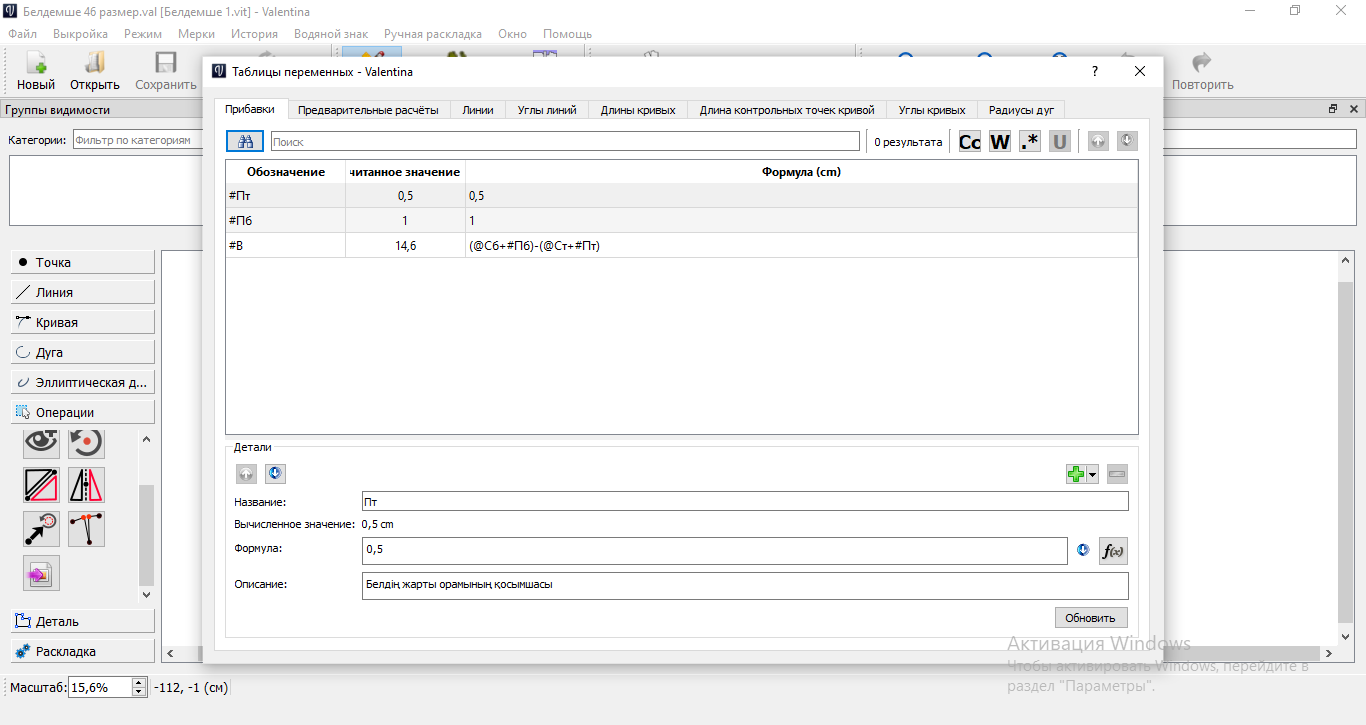Remove the selected increment with minus button
The width and height of the screenshot is (1366, 725).
[1117, 474]
